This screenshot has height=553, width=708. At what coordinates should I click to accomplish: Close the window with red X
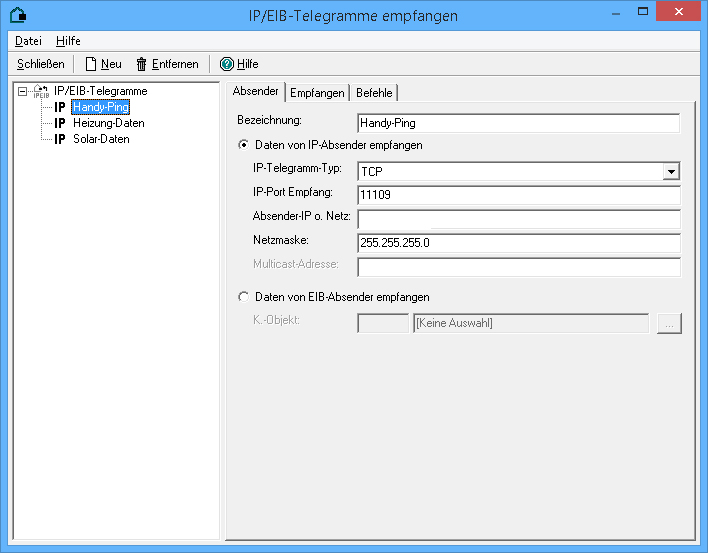coord(678,12)
